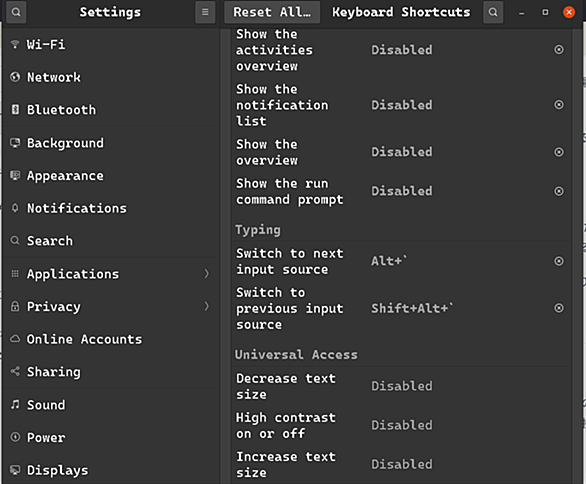Open the Settings hamburger menu
This screenshot has height=484, width=586.
205,12
